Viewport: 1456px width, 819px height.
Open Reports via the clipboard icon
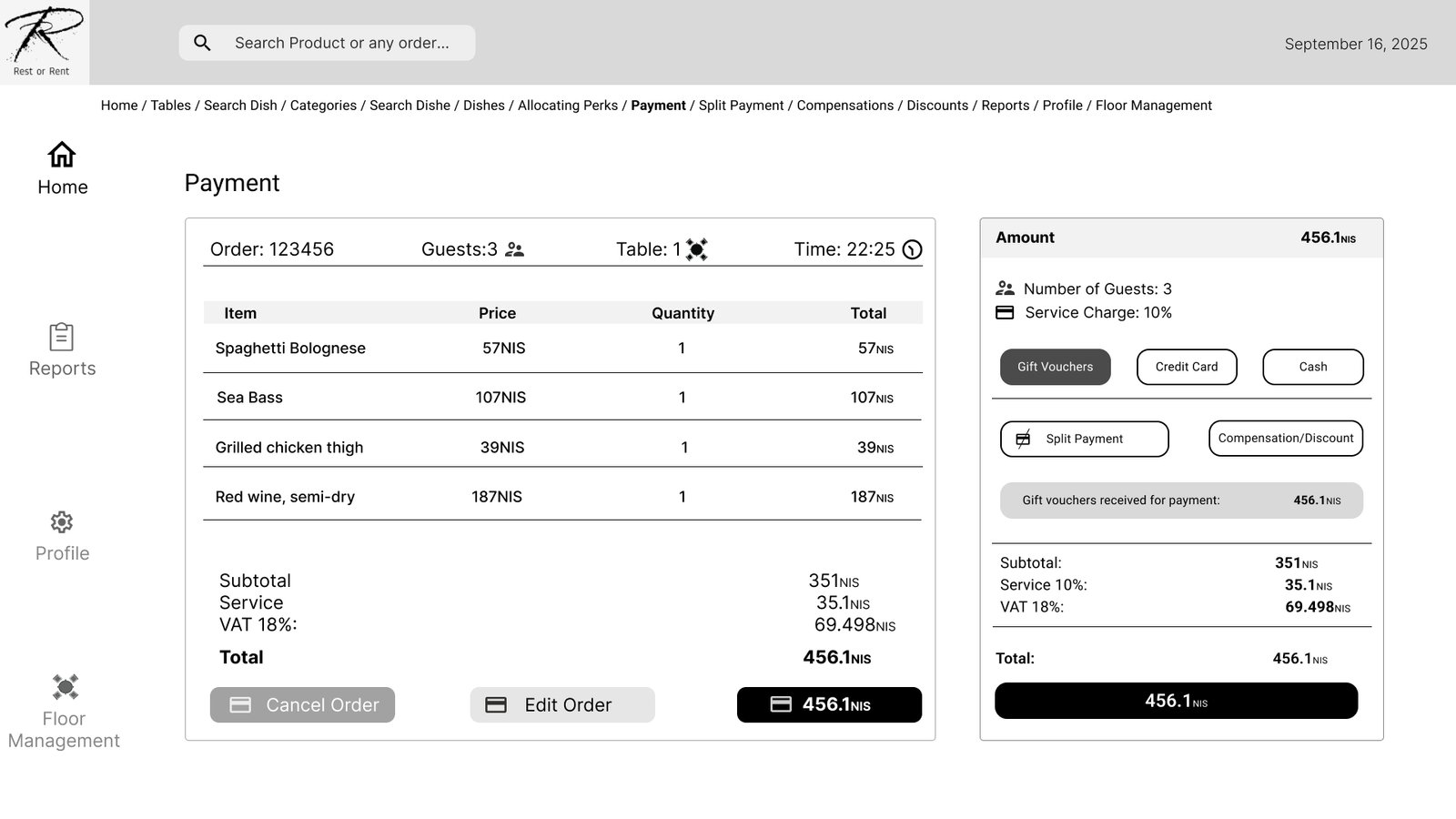pos(62,337)
